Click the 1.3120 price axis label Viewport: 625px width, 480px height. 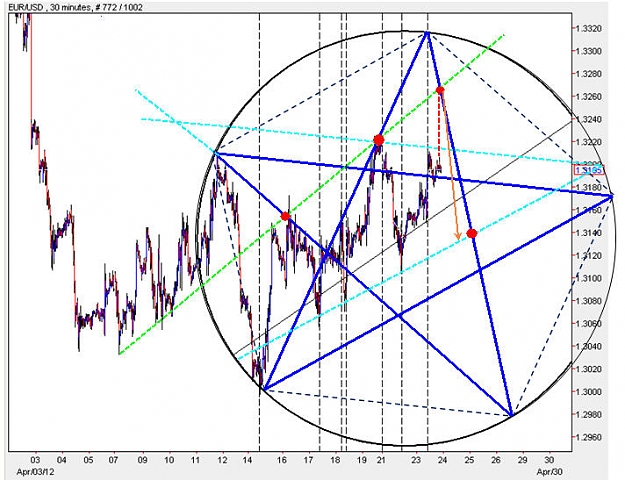[x=590, y=256]
